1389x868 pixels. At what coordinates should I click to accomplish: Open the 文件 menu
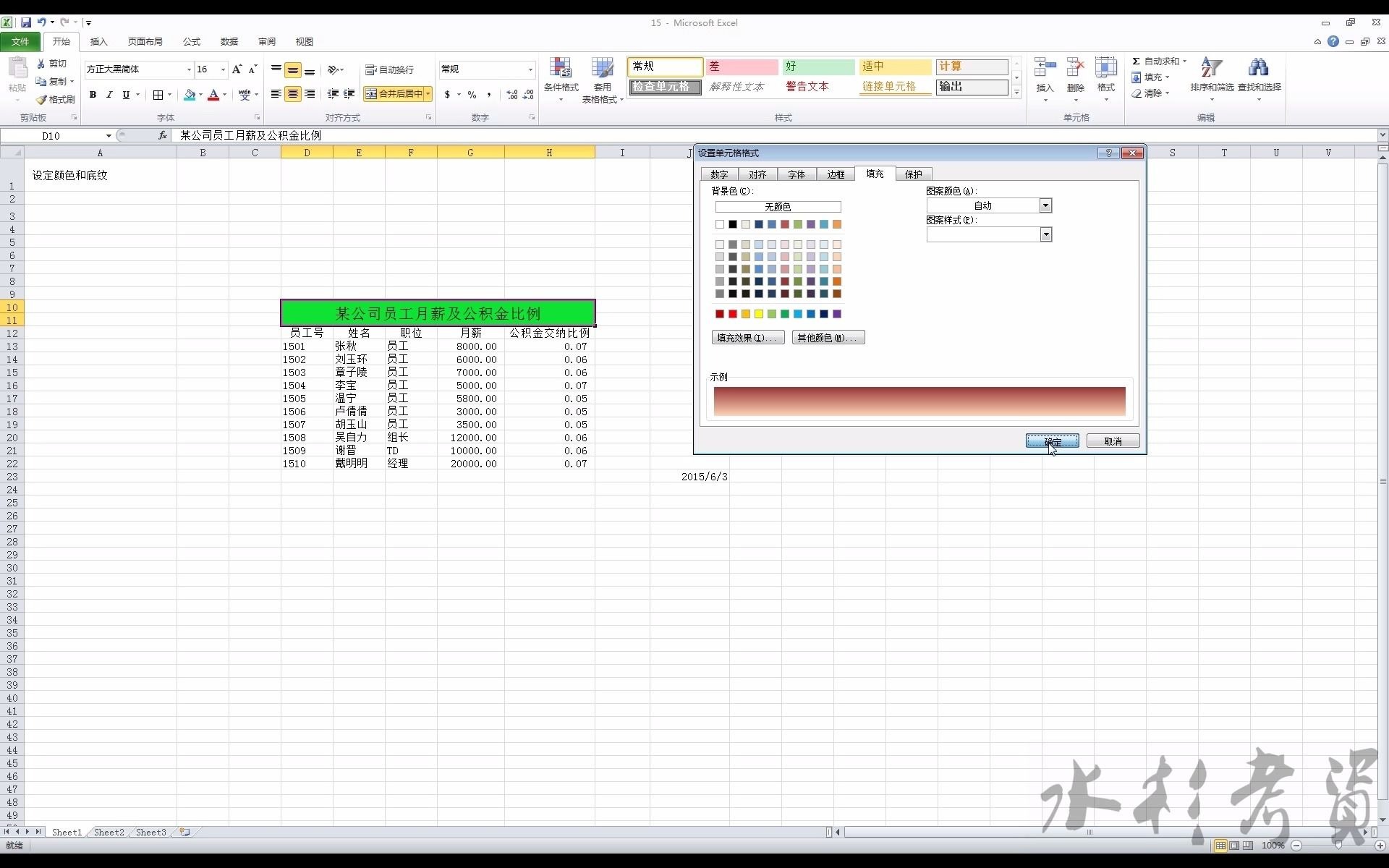point(20,42)
